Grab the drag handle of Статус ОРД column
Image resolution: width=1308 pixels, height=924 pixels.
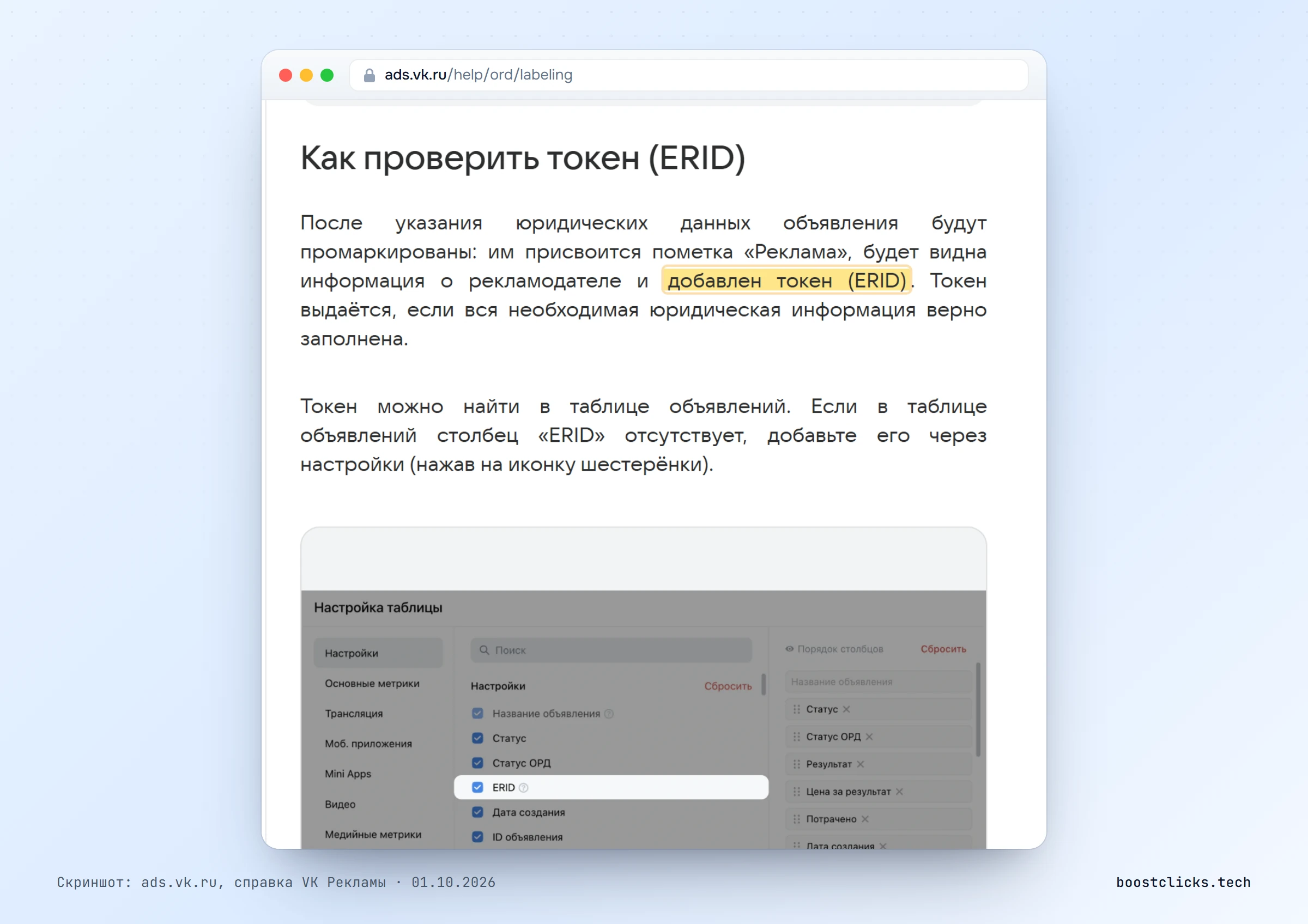point(796,736)
